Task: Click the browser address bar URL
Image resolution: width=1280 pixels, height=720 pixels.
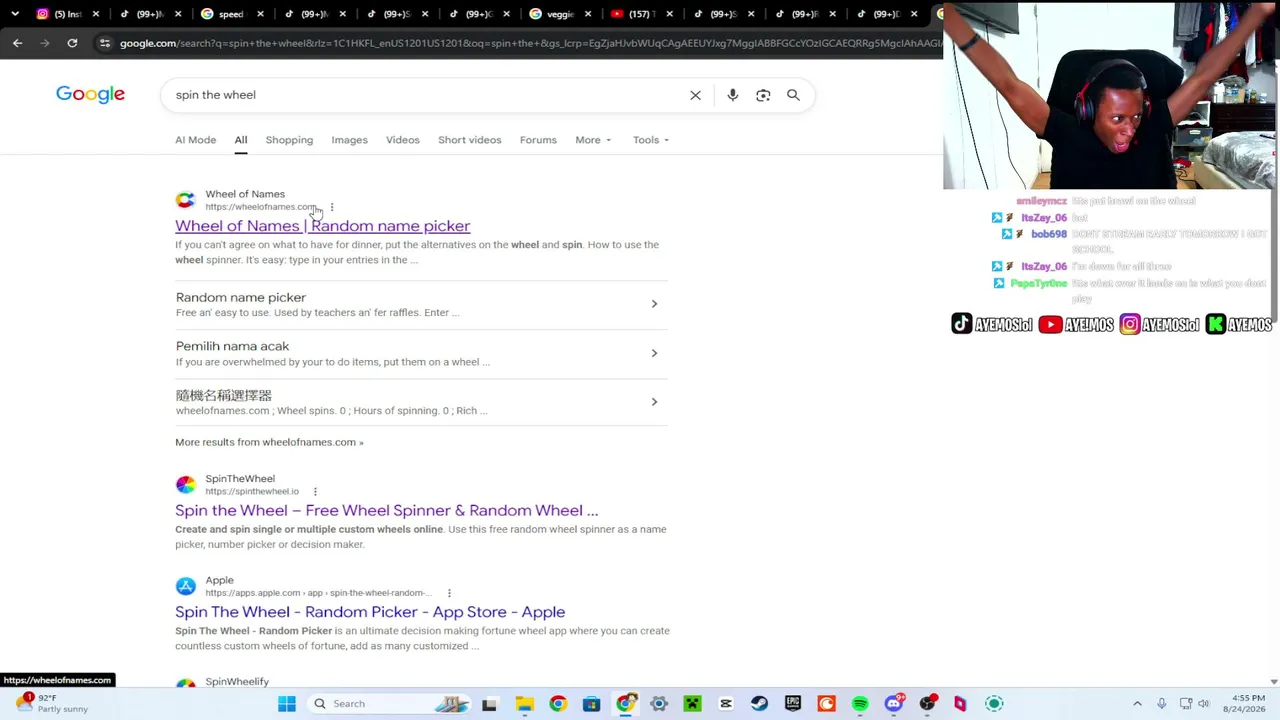Action: tap(530, 43)
